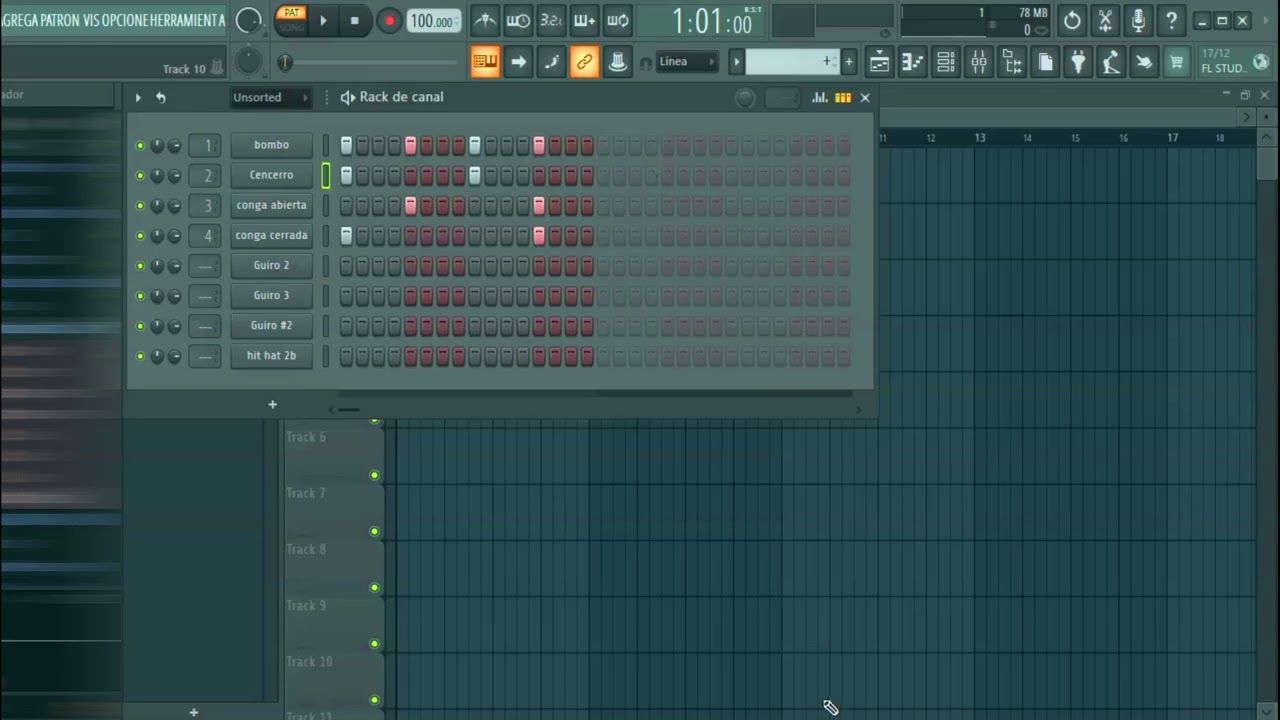Open the Mixer view icon
The height and width of the screenshot is (720, 1280).
click(x=979, y=63)
